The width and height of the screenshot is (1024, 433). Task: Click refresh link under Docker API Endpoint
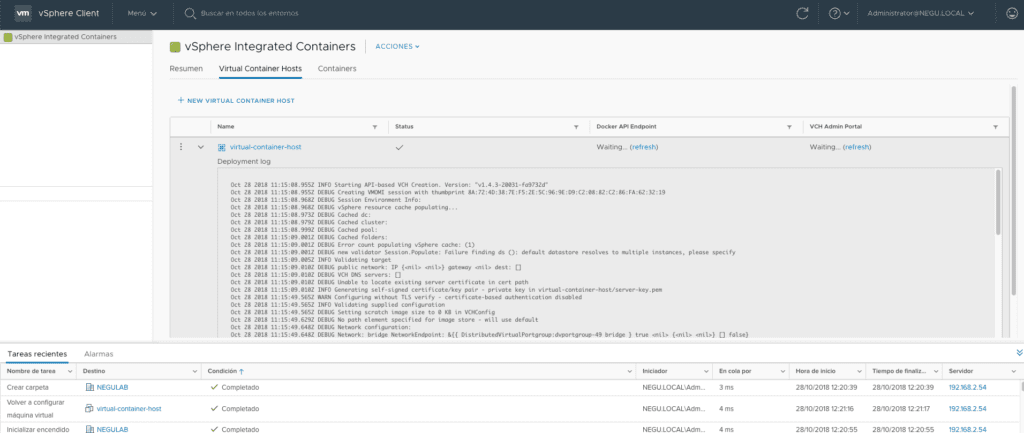[643, 148]
